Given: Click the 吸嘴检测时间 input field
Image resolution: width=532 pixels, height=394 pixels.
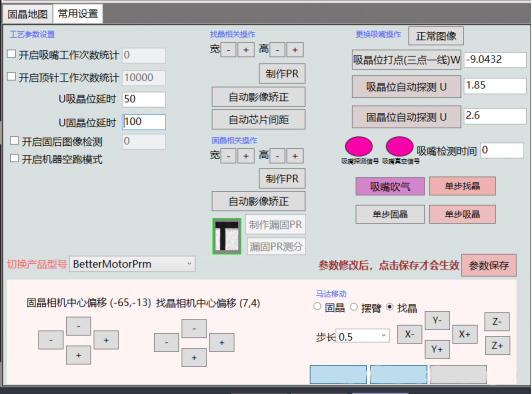Looking at the screenshot, I should 502,150.
